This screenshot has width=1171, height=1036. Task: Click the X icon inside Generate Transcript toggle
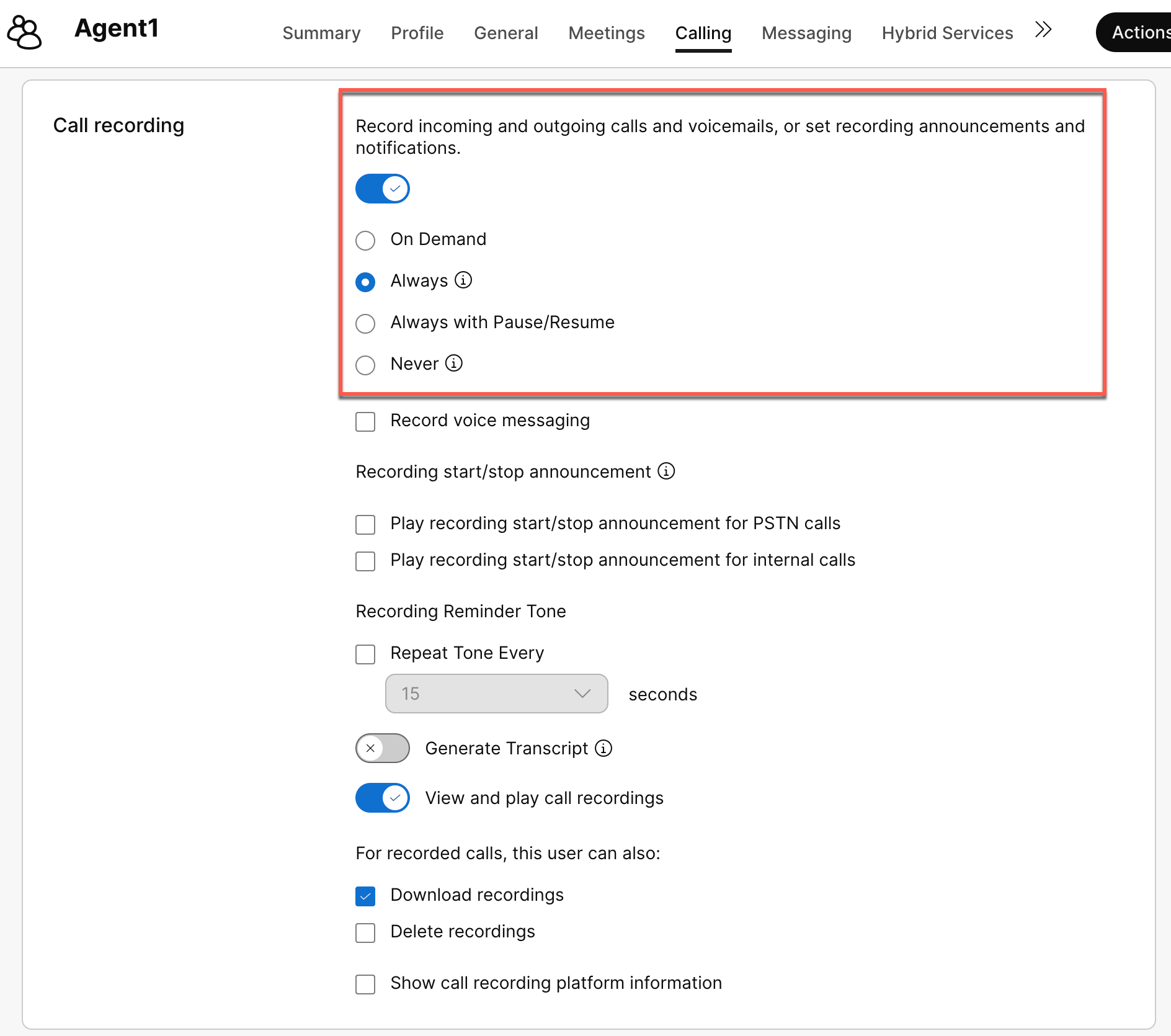tap(372, 748)
